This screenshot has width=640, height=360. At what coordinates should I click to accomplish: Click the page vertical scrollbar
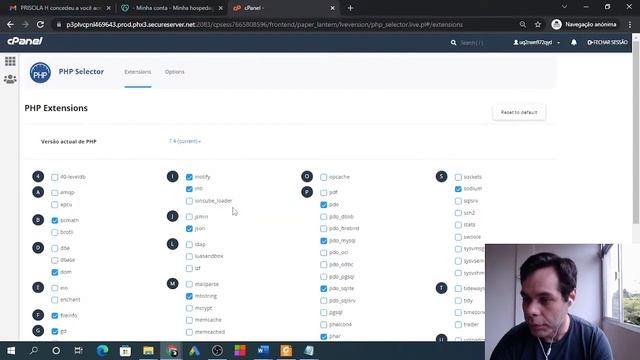tap(636, 131)
